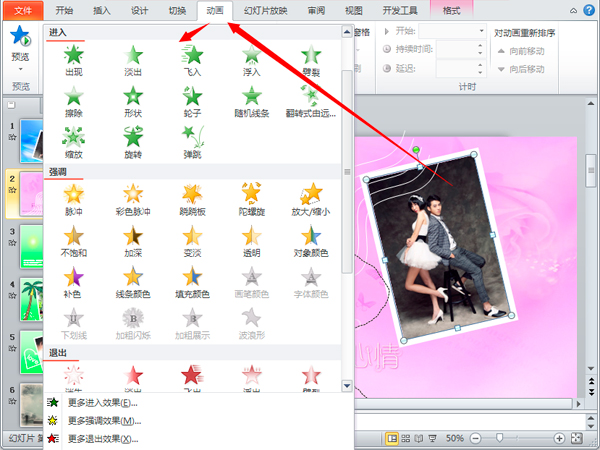
Task: Switch to the 开始 ribbon tab
Action: pos(64,11)
